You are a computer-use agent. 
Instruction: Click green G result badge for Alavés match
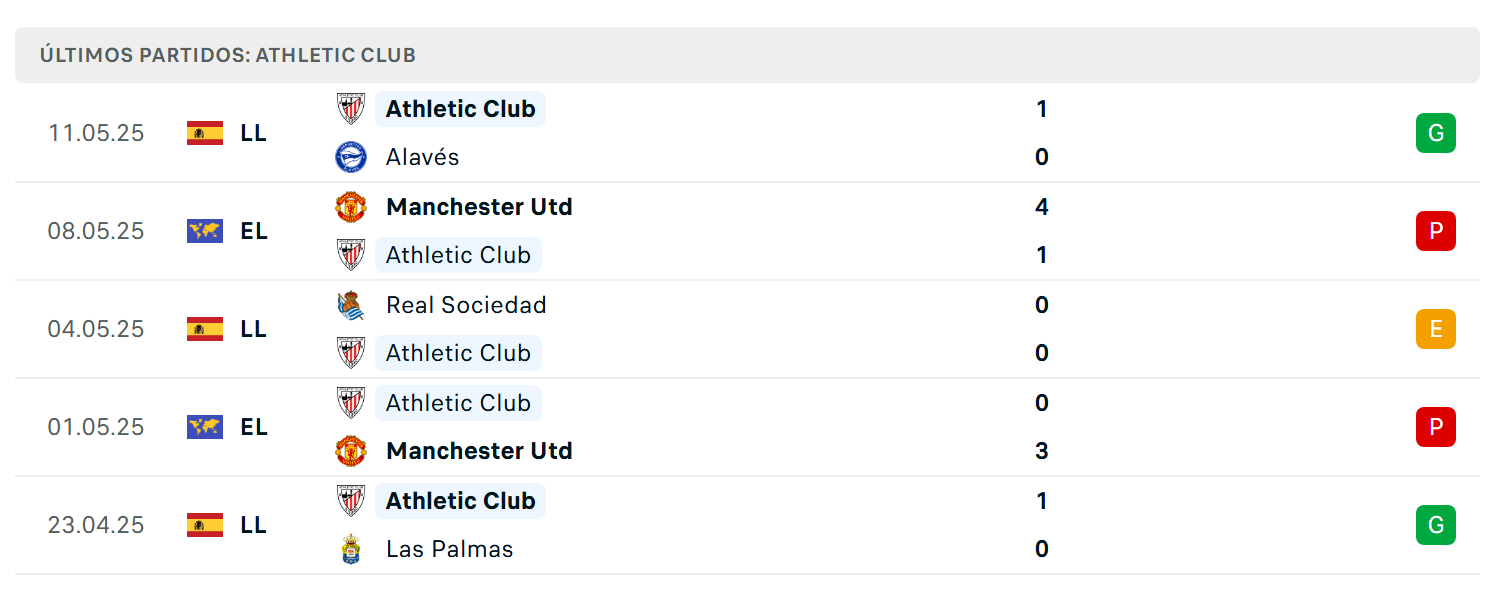point(1435,133)
